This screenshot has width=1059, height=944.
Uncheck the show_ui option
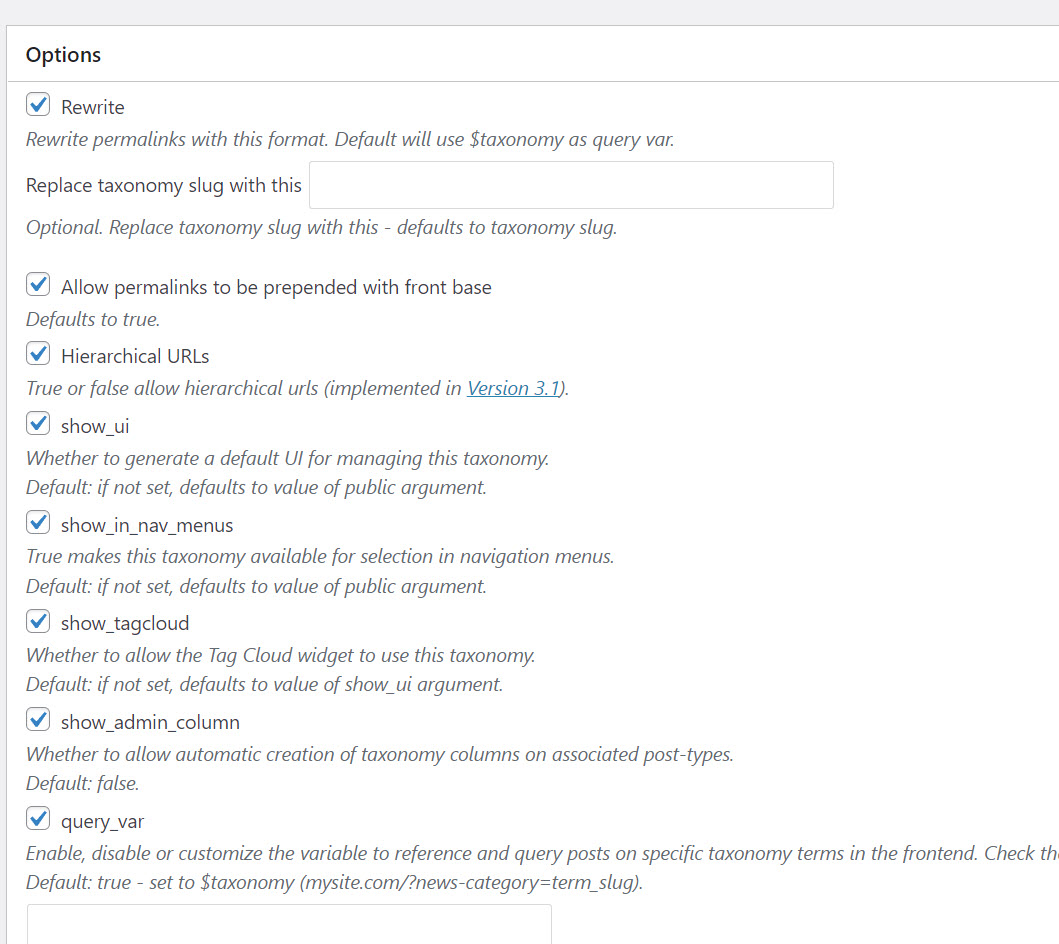(x=38, y=423)
